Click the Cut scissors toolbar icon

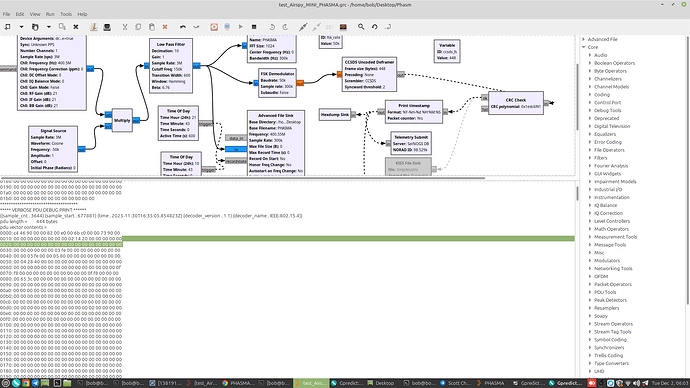[x=125, y=27]
